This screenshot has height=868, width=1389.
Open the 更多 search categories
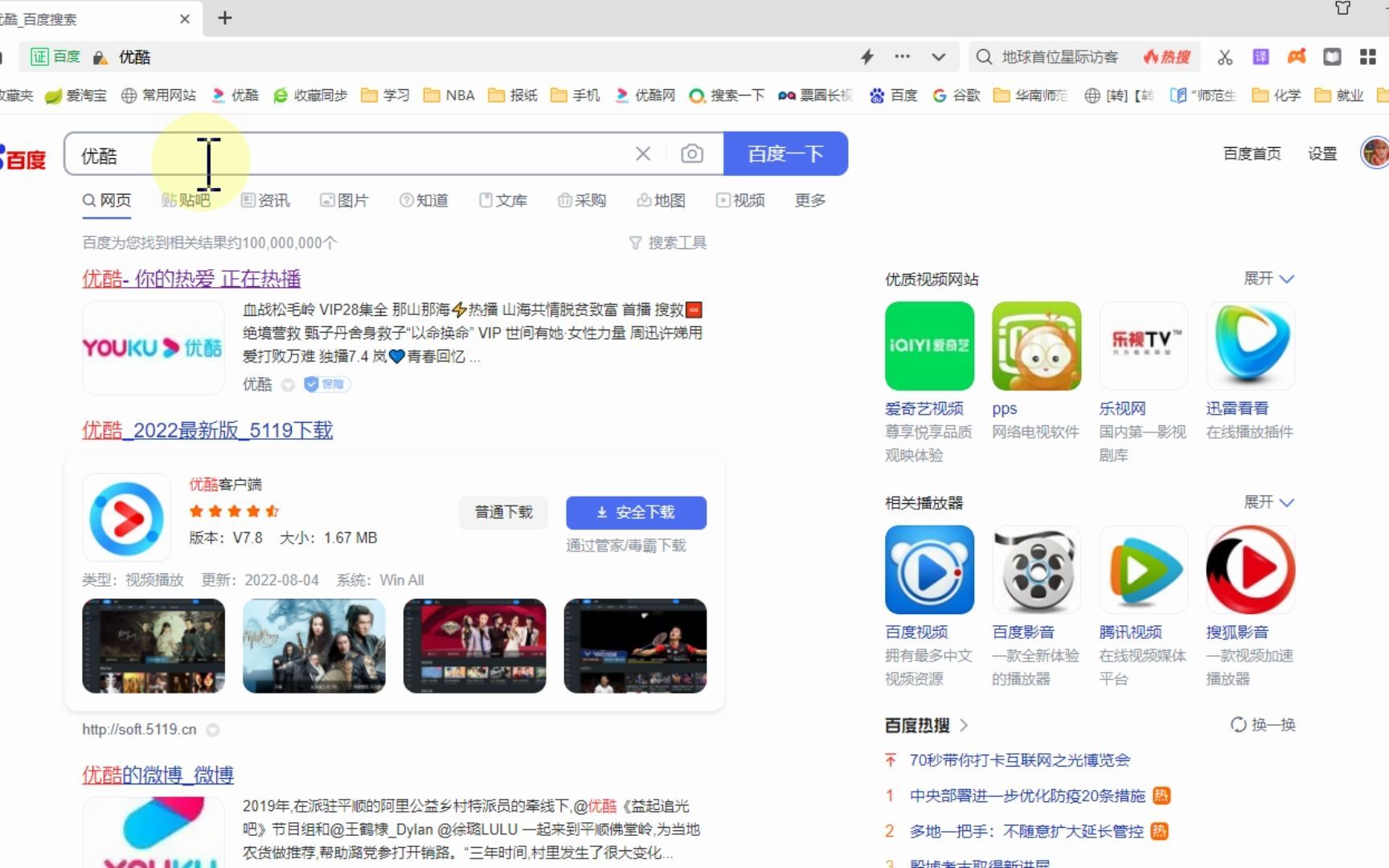tap(810, 200)
